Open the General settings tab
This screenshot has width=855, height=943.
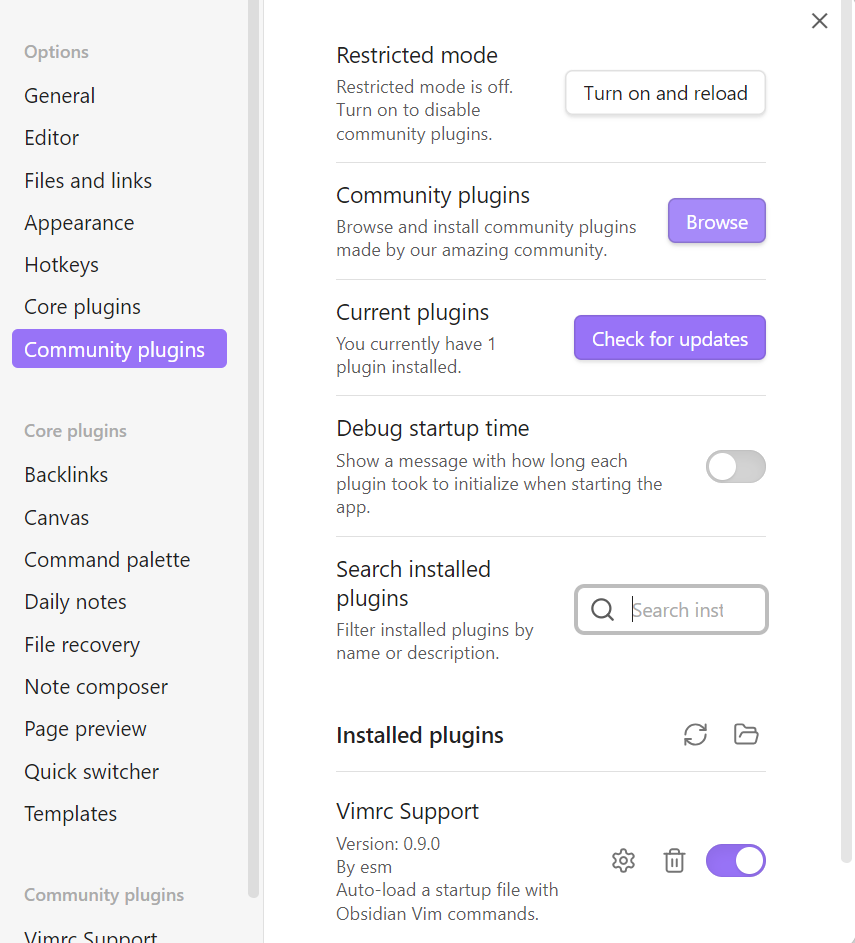pyautogui.click(x=60, y=96)
